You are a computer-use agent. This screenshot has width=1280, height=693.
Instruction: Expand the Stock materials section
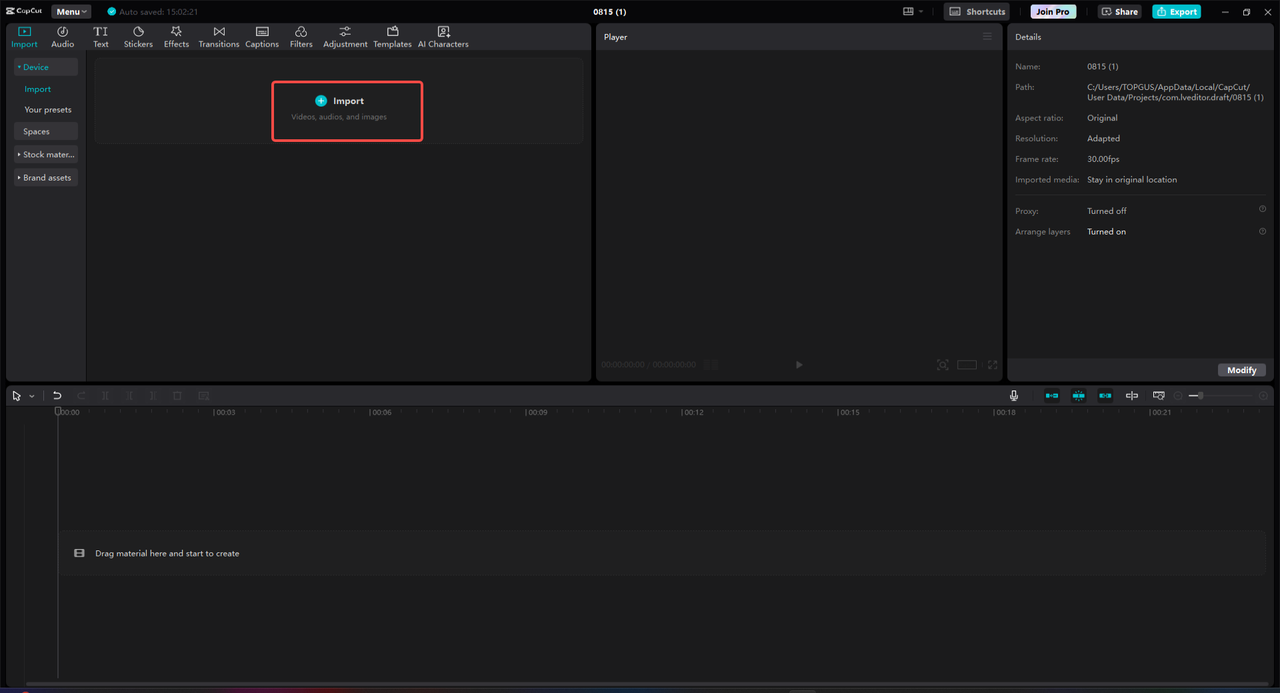tap(46, 155)
